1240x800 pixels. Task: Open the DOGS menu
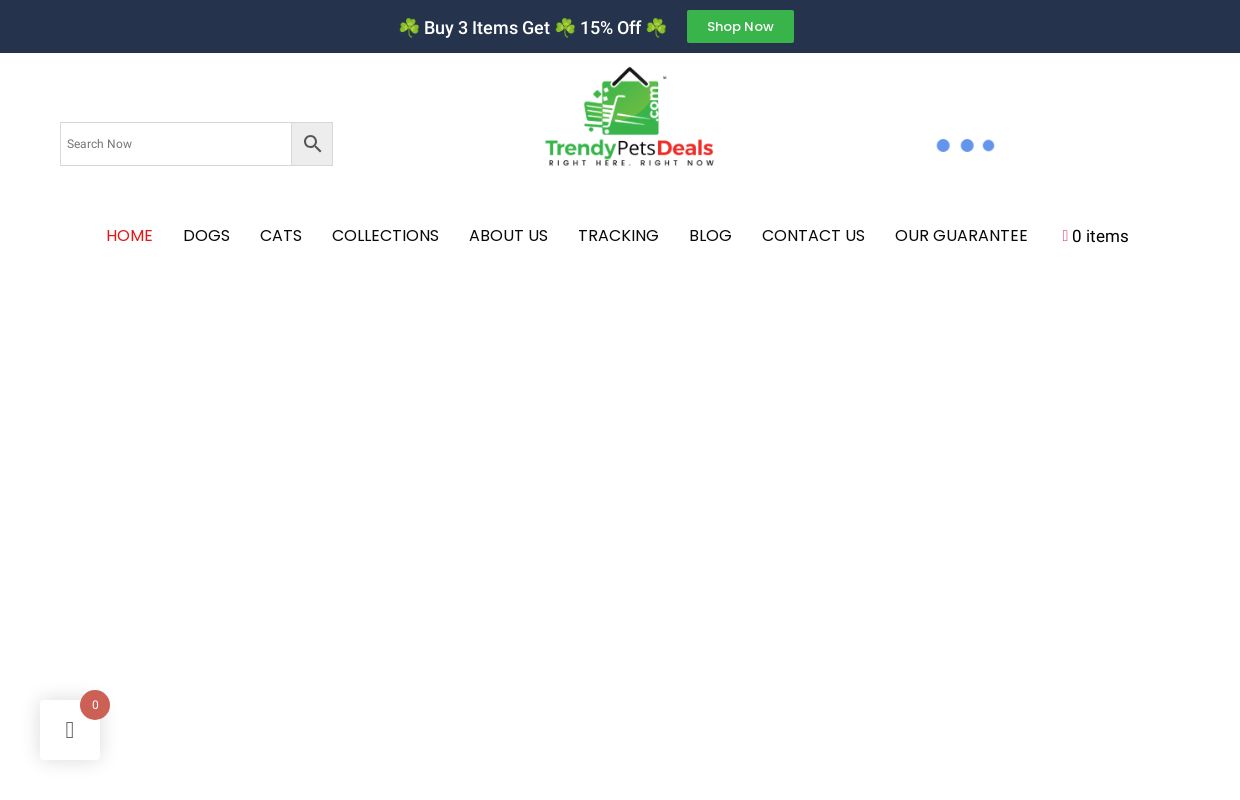(206, 236)
